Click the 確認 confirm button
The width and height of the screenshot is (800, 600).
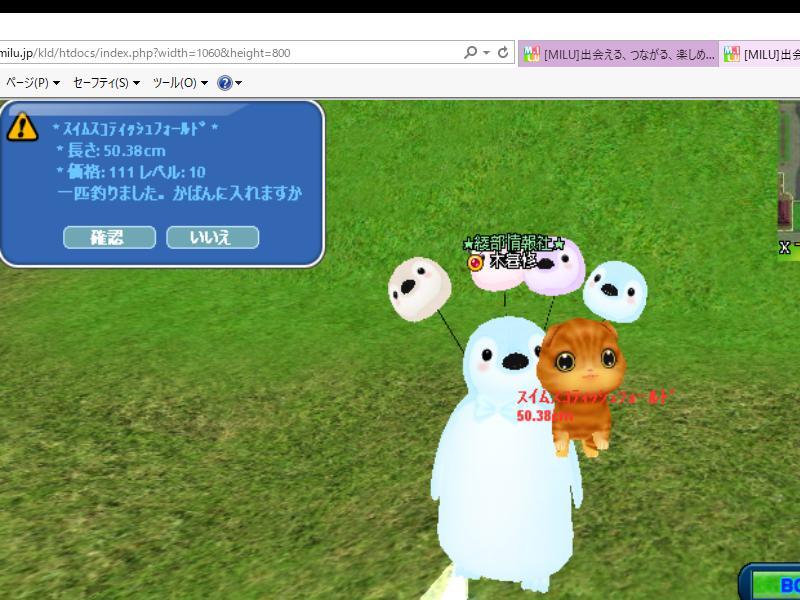[x=109, y=237]
